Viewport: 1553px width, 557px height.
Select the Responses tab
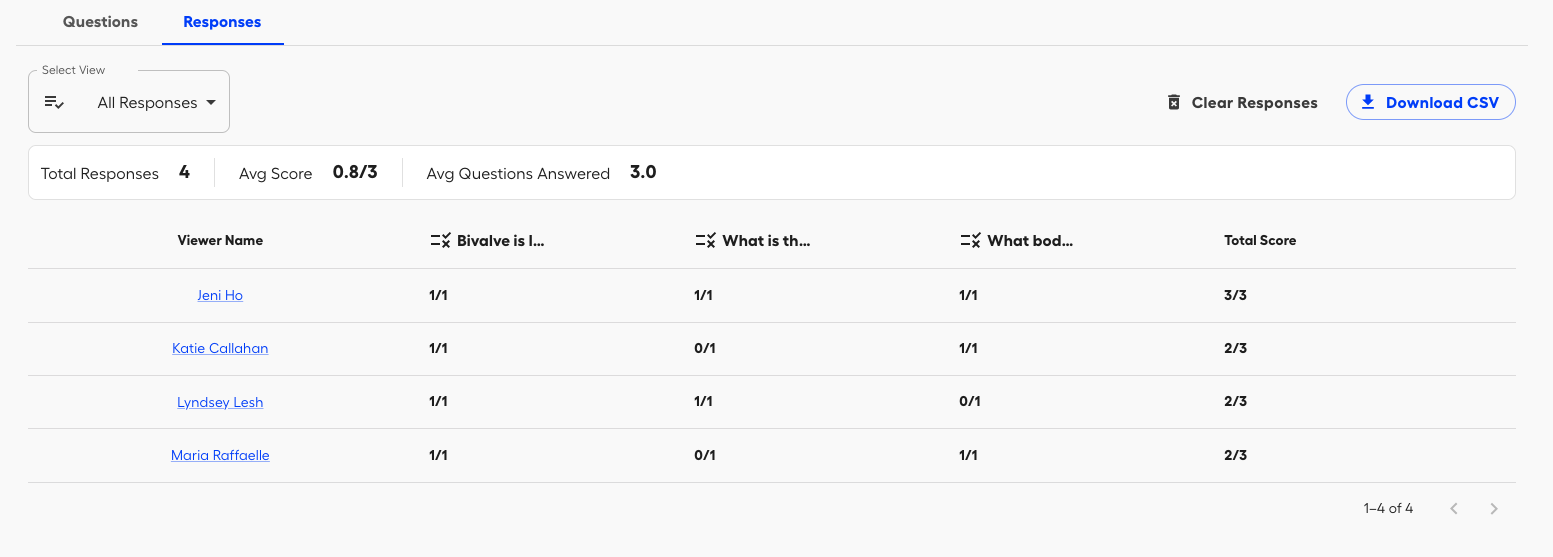pos(222,22)
